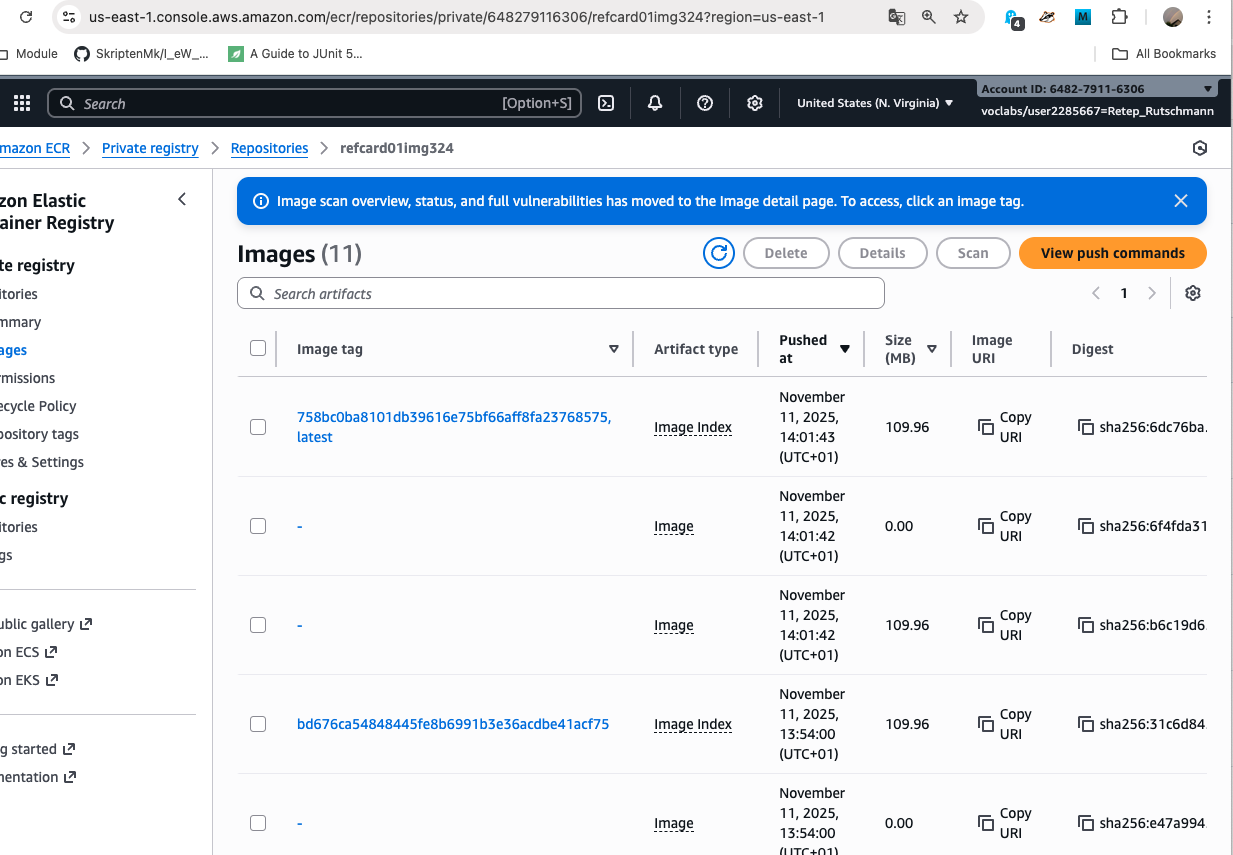The height and width of the screenshot is (855, 1233).
Task: Click the browser address bar URL
Action: pyautogui.click(x=456, y=17)
